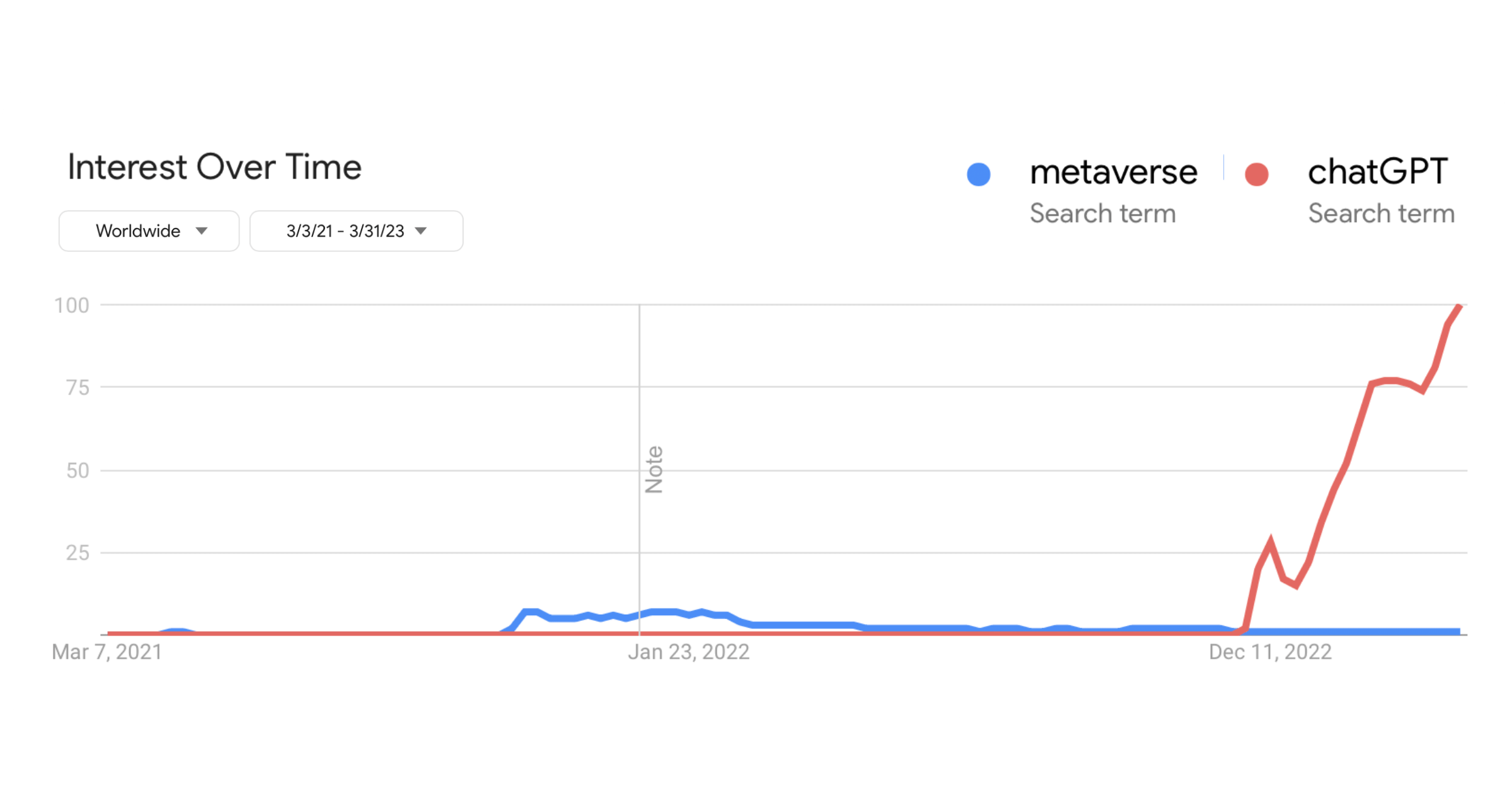Click the Search term text under chatGPT
The height and width of the screenshot is (806, 1512).
(1381, 213)
